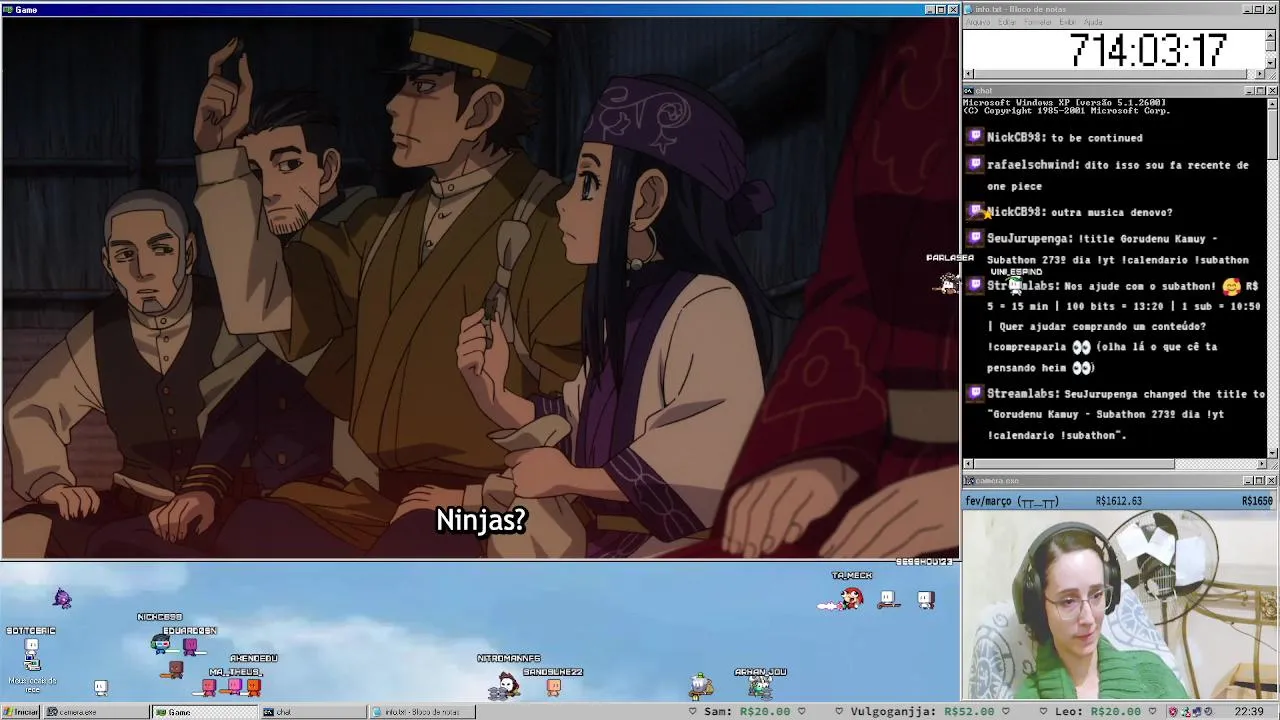Open the Exibir menu in Notepad

point(1068,22)
